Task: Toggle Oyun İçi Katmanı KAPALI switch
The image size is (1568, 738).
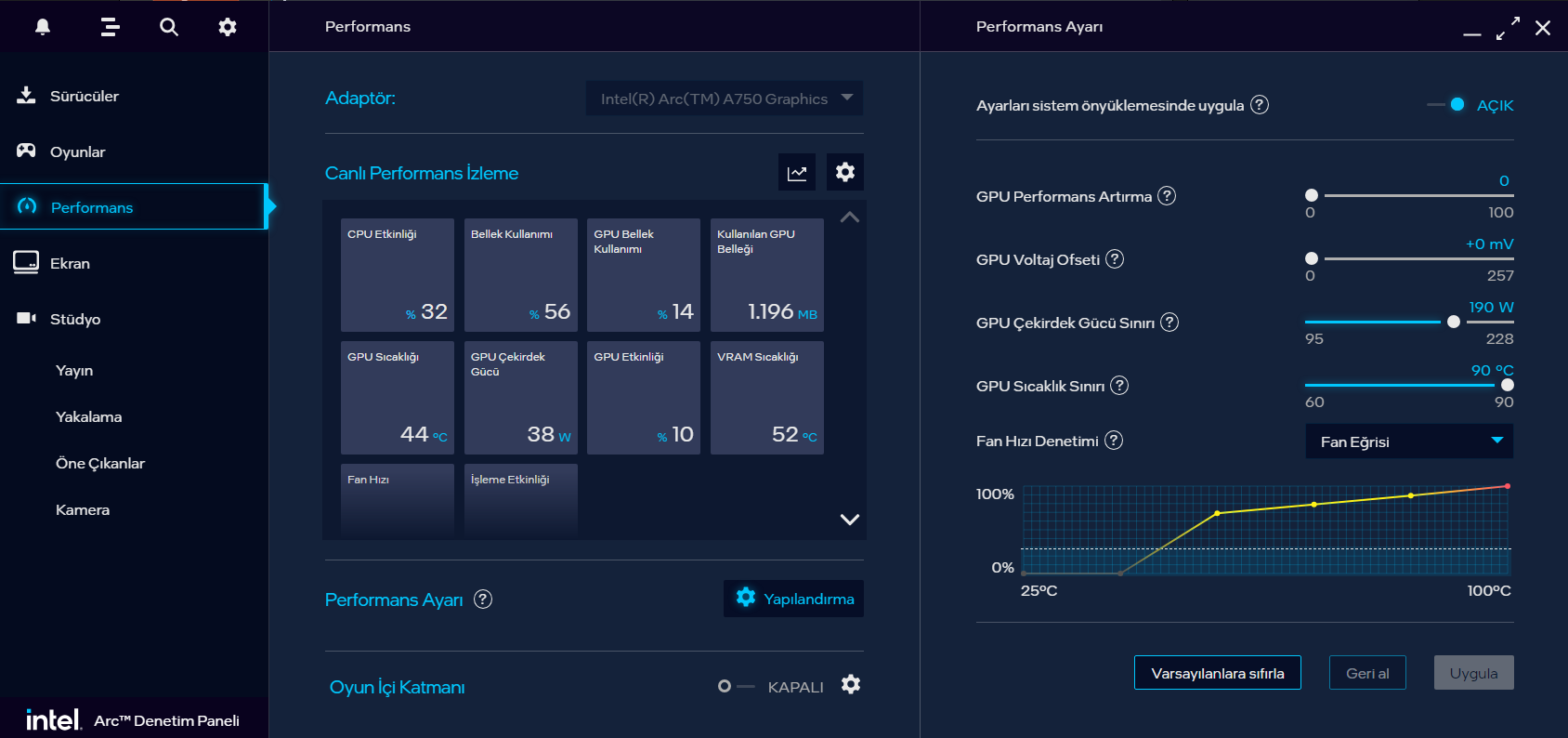Action: pos(736,686)
